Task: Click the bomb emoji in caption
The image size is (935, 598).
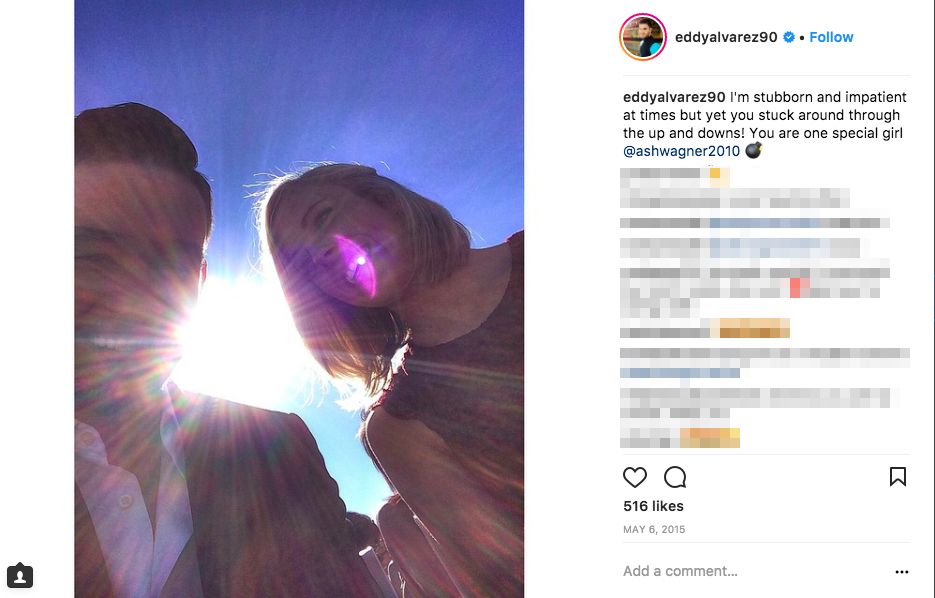Action: [754, 150]
